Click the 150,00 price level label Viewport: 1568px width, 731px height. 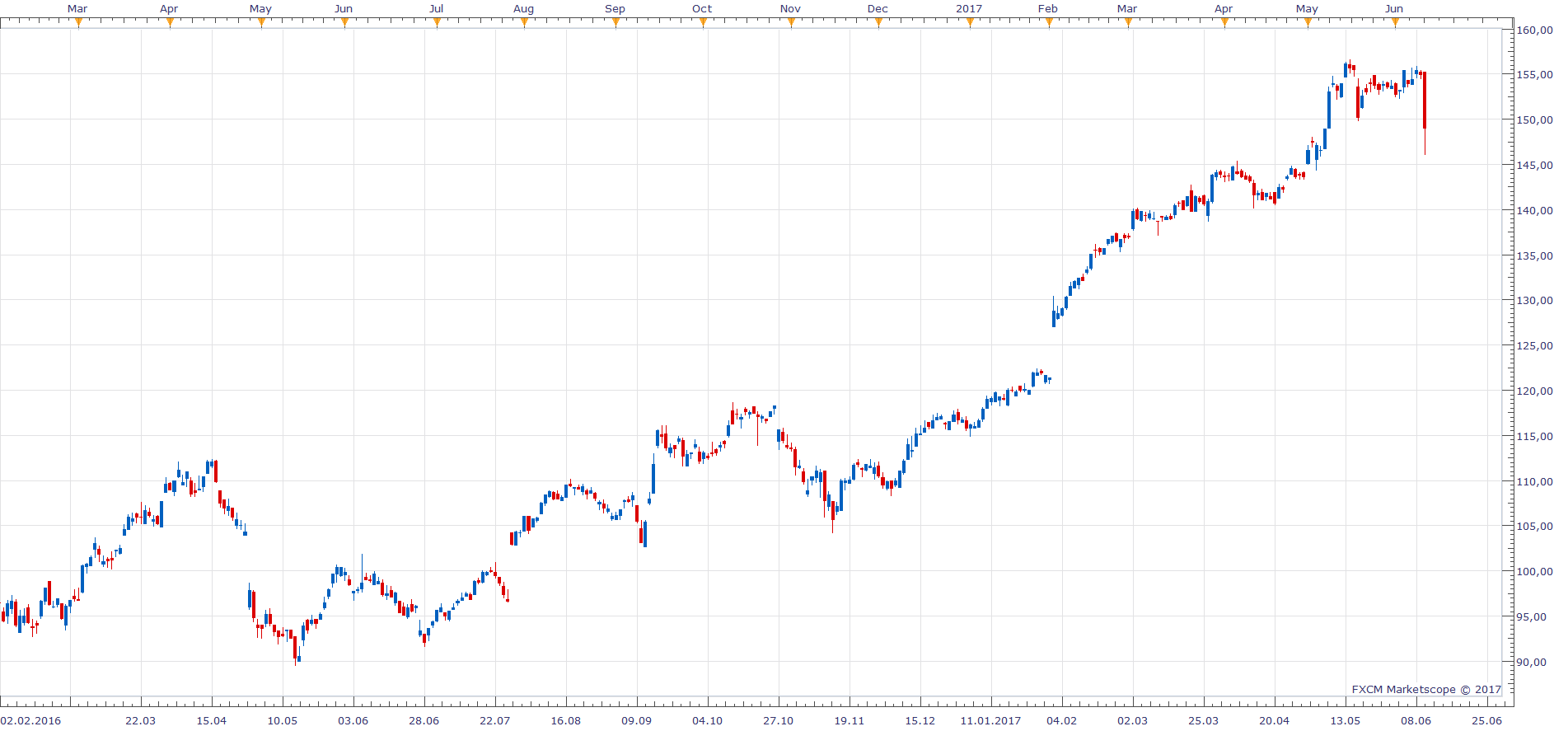1535,120
